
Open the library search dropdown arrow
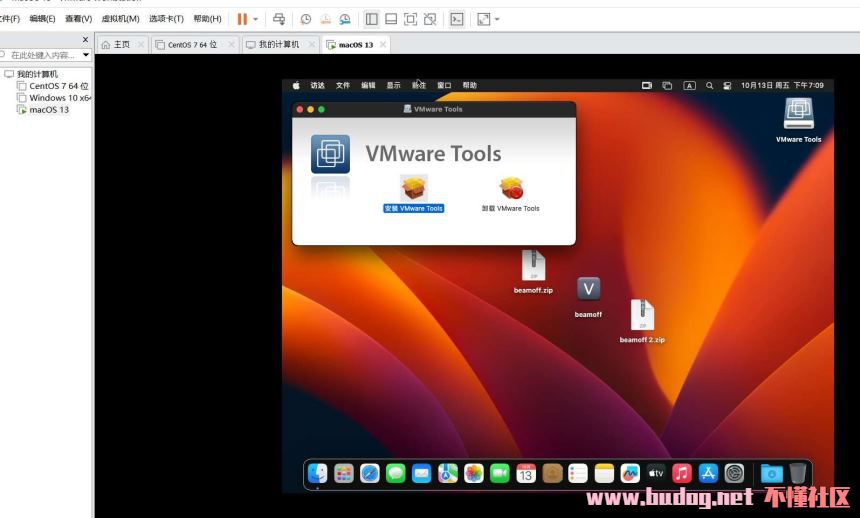tap(86, 55)
